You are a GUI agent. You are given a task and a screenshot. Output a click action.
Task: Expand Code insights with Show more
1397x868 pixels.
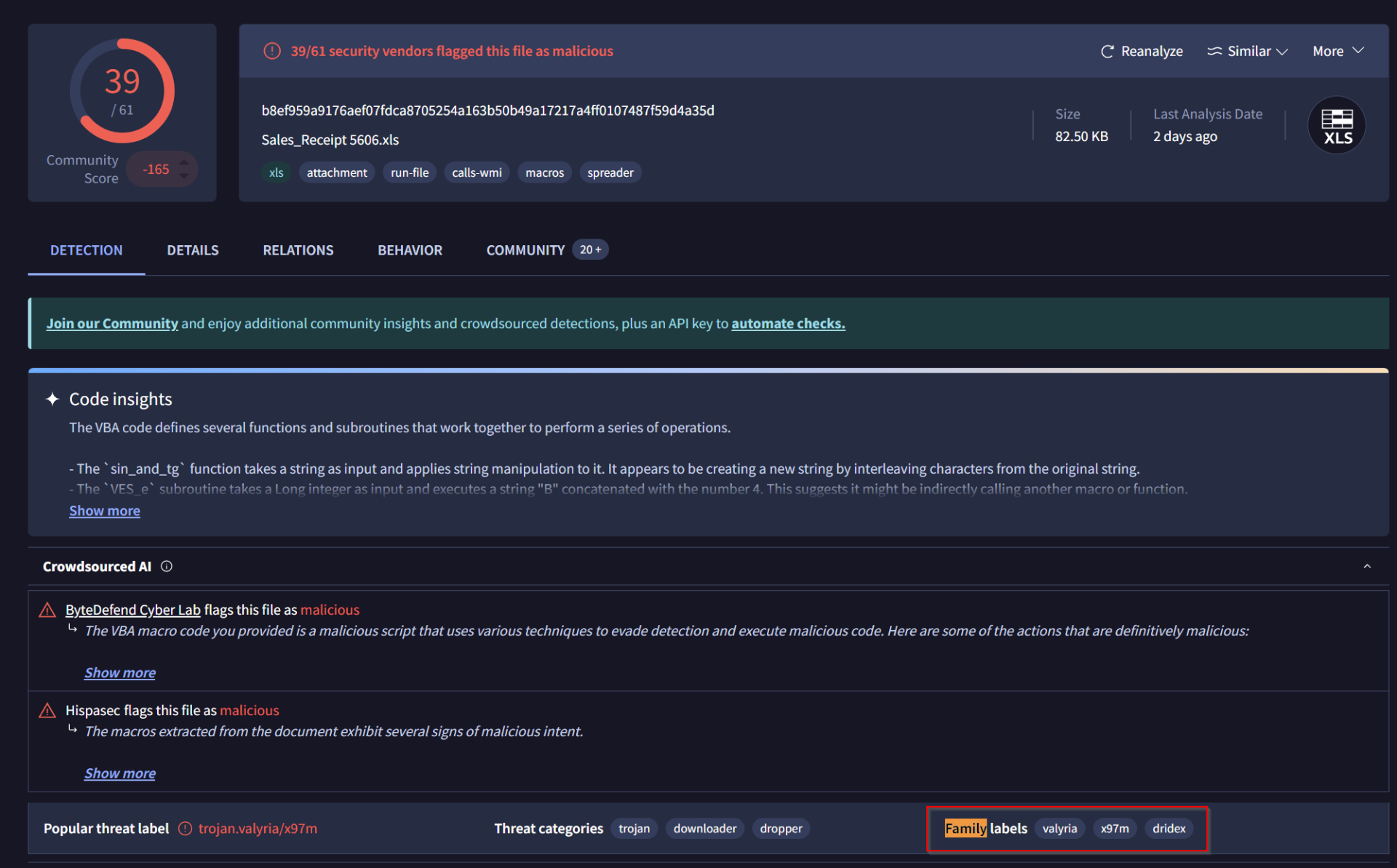[x=105, y=511]
